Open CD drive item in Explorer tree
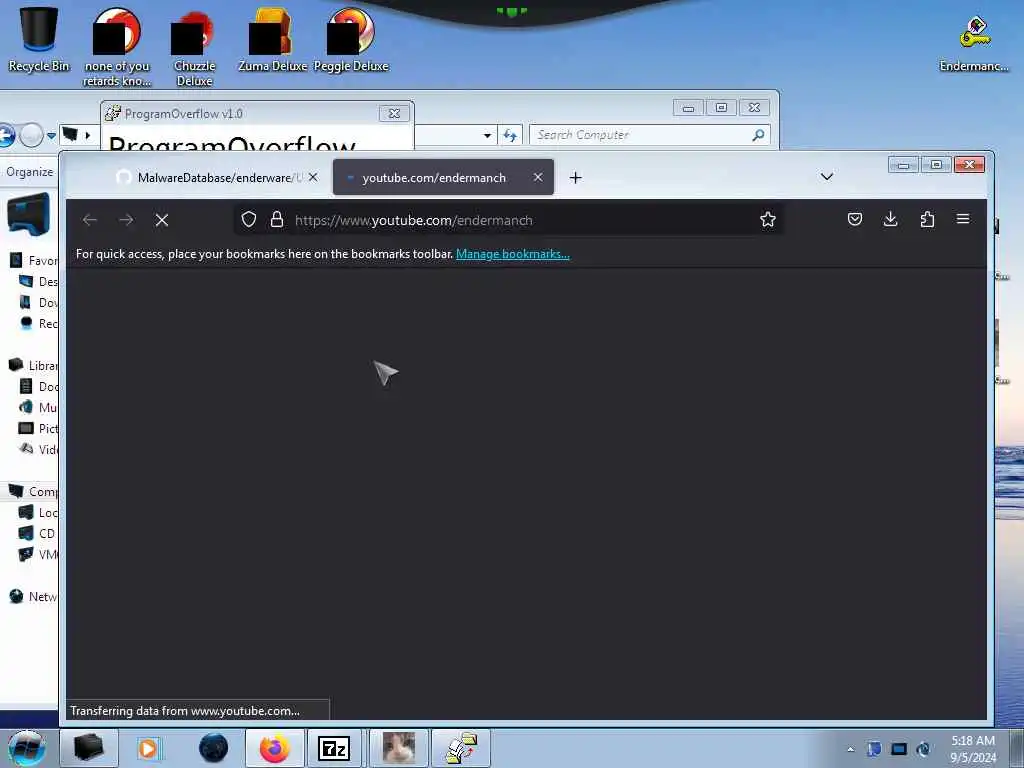Viewport: 1024px width, 768px height. [38, 534]
